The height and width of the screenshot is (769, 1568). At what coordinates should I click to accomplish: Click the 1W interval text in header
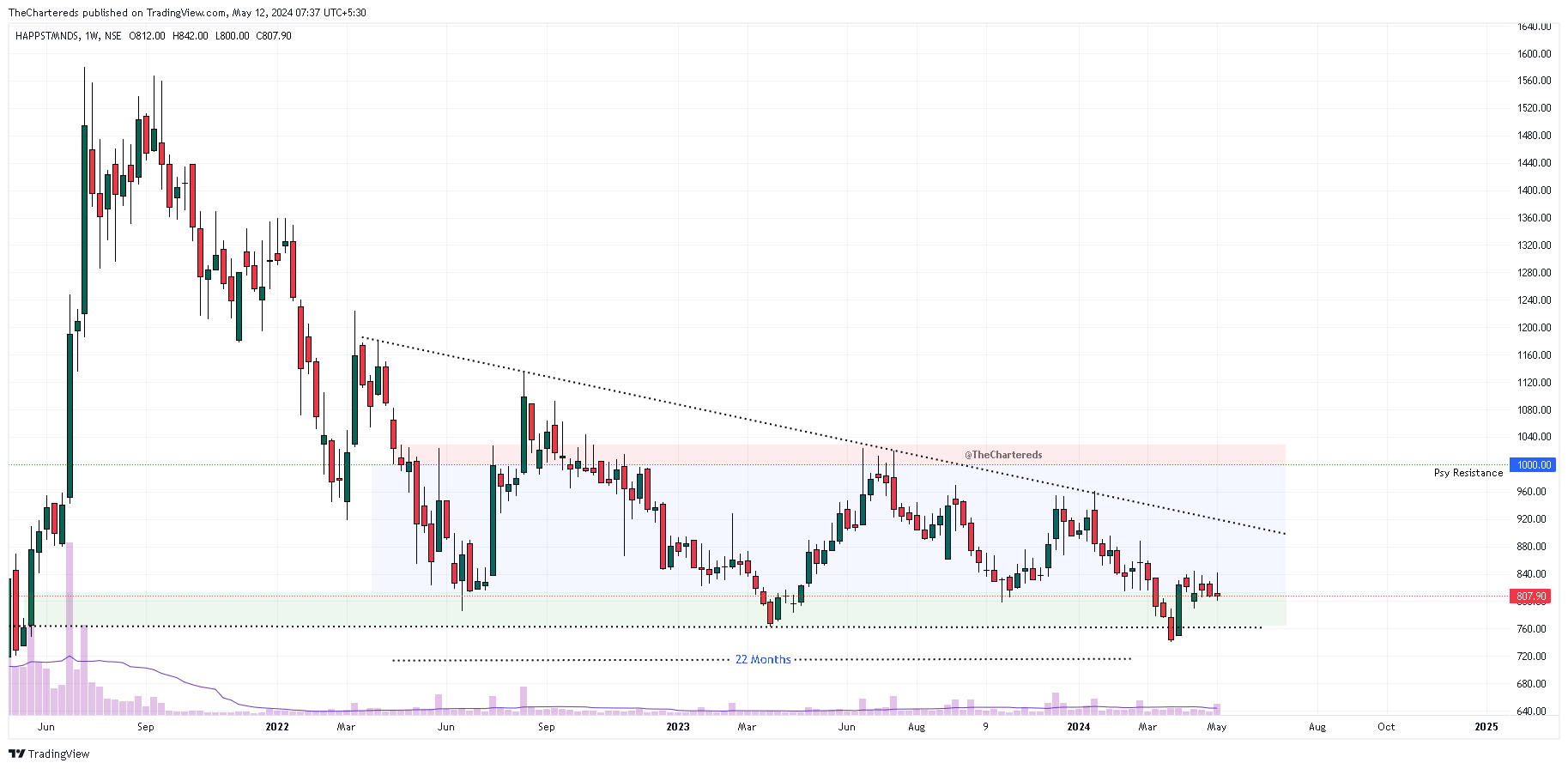pos(91,36)
